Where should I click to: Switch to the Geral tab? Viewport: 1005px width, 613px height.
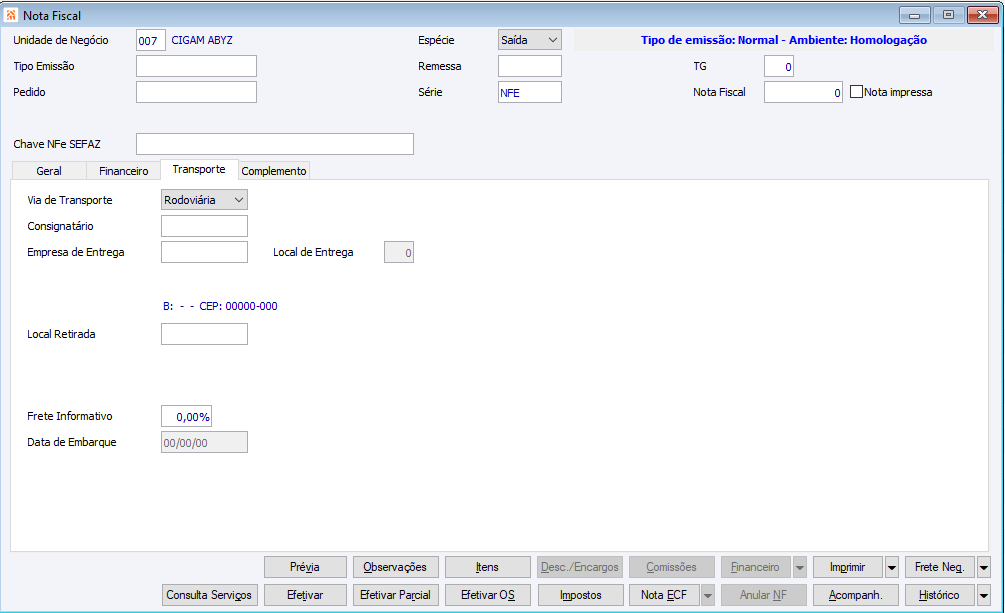pos(49,171)
